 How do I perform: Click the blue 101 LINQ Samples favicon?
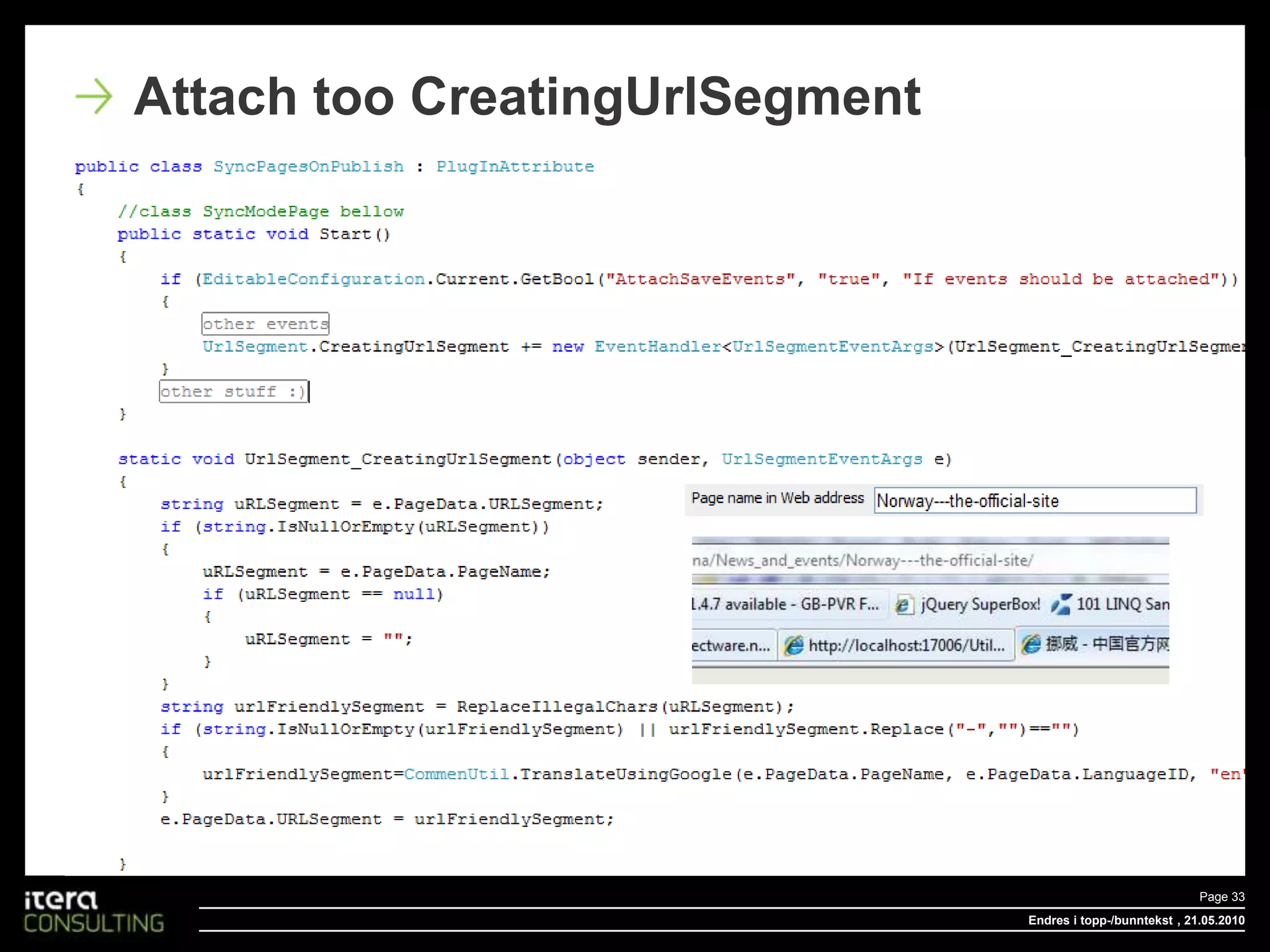(x=1060, y=604)
